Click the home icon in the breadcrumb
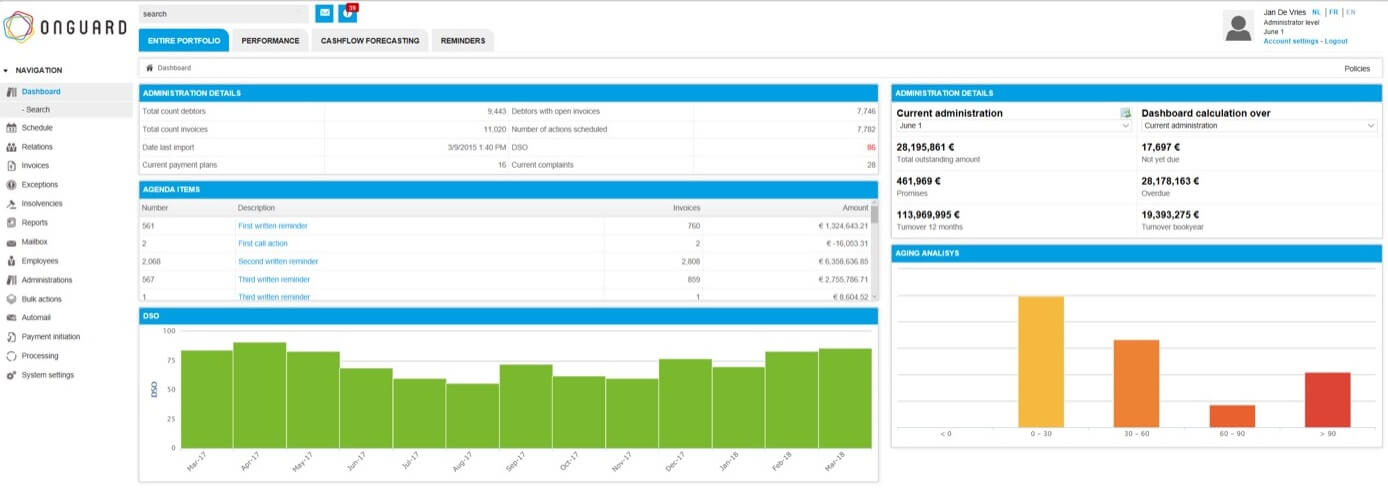Screen dimensions: 1388x492 (x=150, y=68)
